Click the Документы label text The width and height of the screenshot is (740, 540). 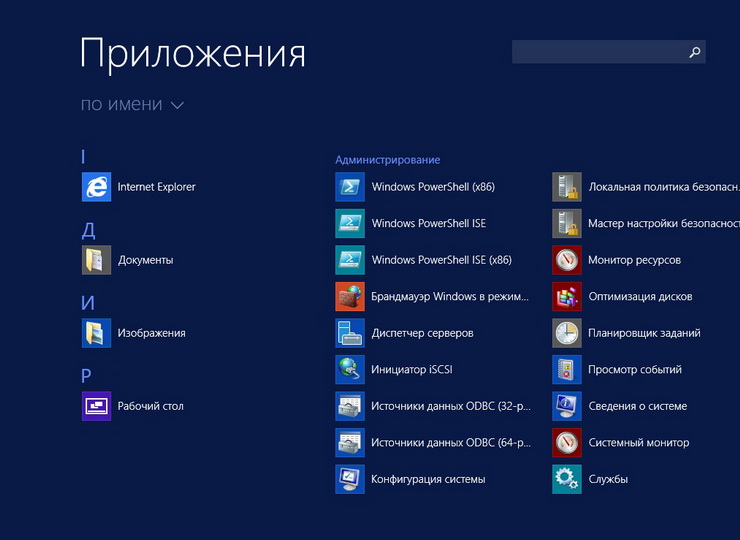point(145,260)
